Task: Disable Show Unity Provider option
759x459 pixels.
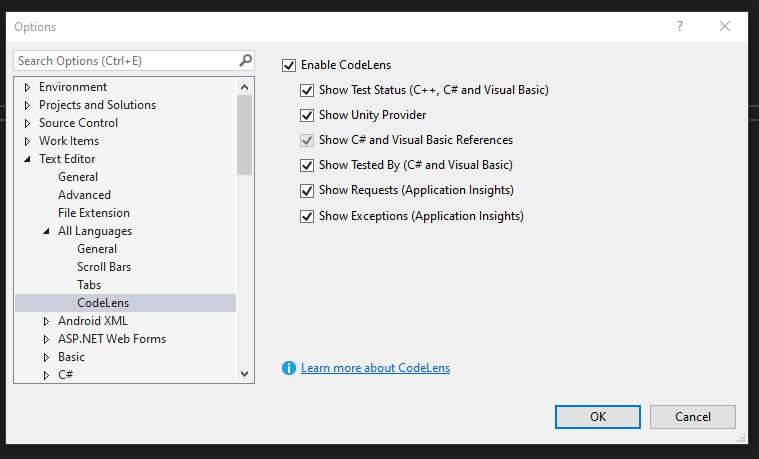Action: pyautogui.click(x=308, y=115)
